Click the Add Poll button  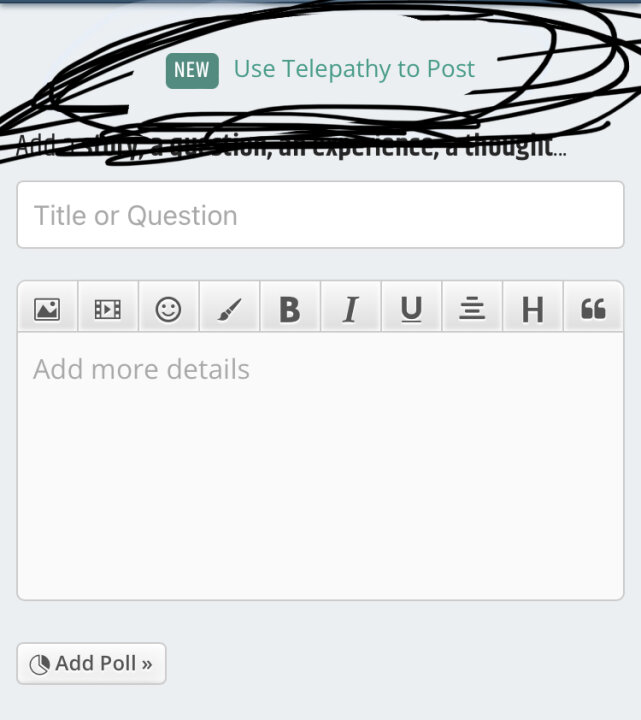coord(91,664)
